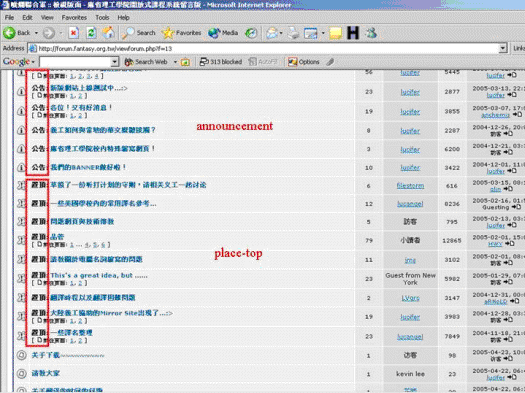Click the Mail envelope icon
The height and width of the screenshot is (393, 525).
[272, 33]
